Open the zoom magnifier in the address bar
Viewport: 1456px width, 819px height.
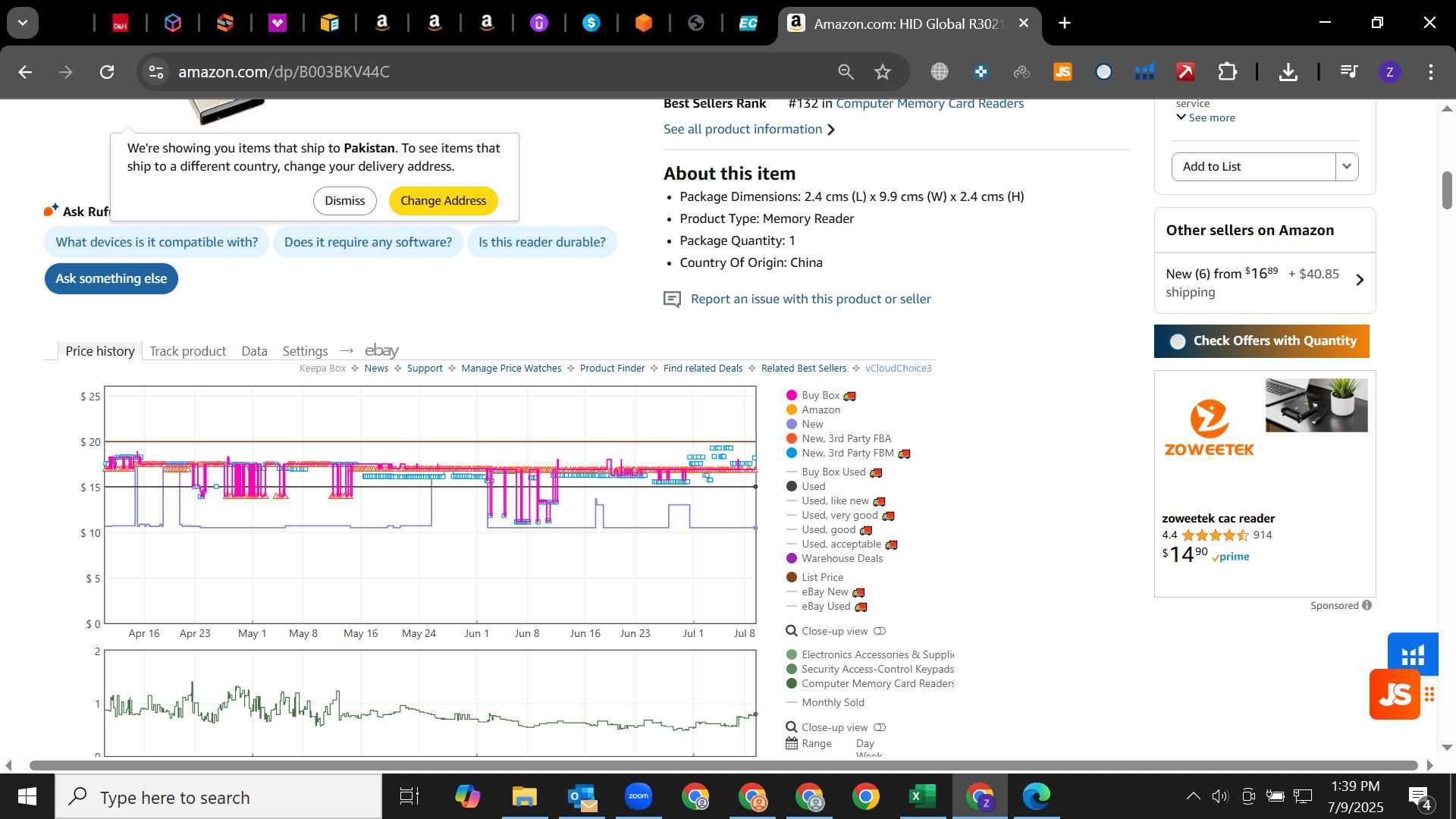[x=846, y=72]
